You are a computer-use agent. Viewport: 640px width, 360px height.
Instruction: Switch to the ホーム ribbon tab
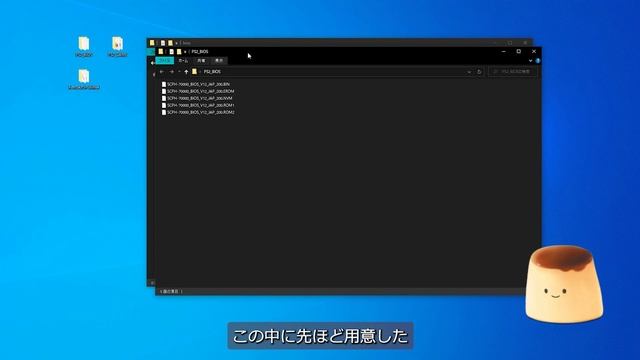click(x=183, y=60)
